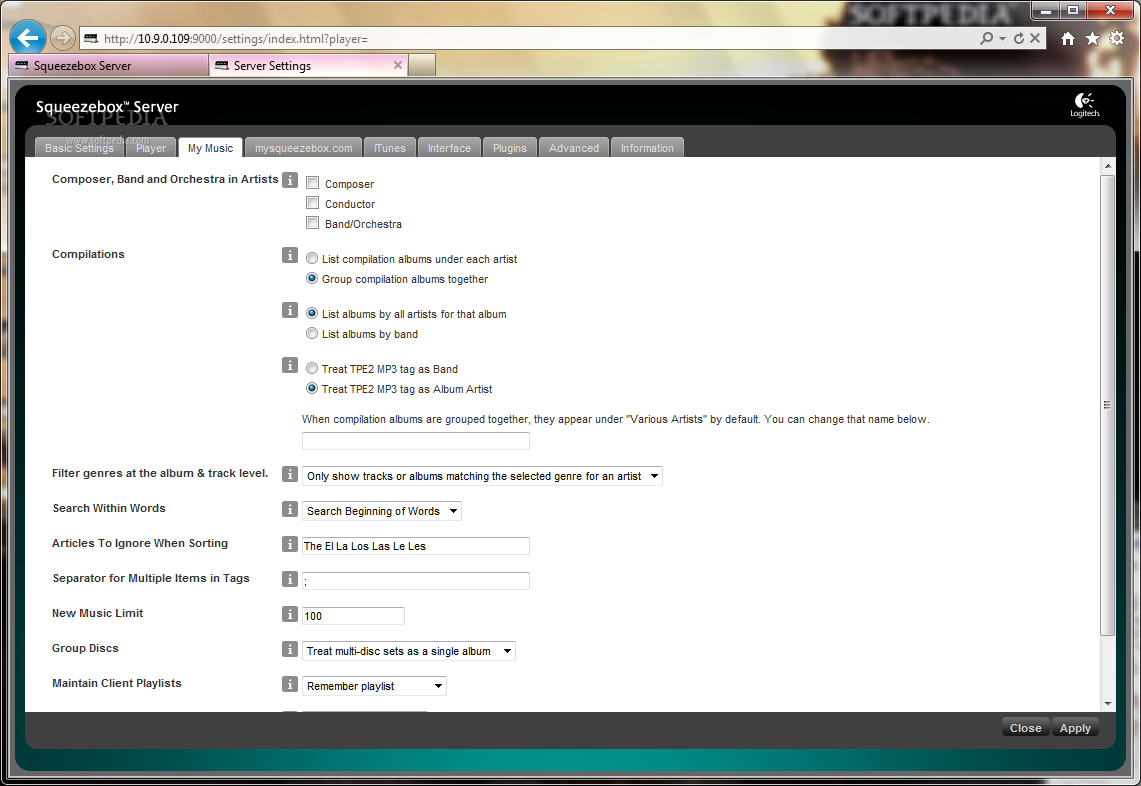Click info icon beside List albums by all artists

[290, 311]
